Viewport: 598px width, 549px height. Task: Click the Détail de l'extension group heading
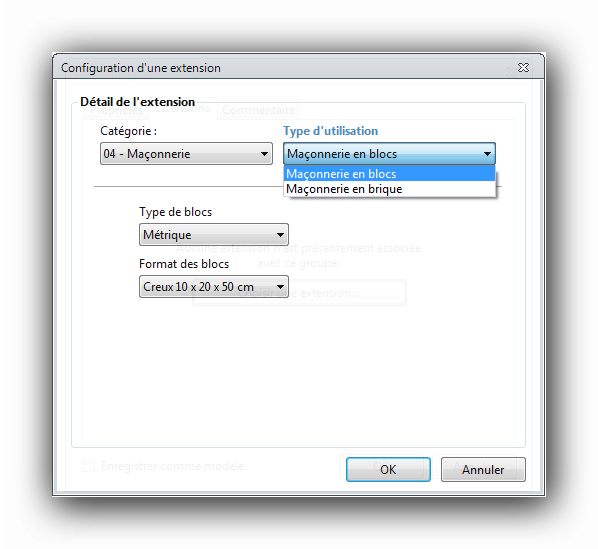[137, 102]
